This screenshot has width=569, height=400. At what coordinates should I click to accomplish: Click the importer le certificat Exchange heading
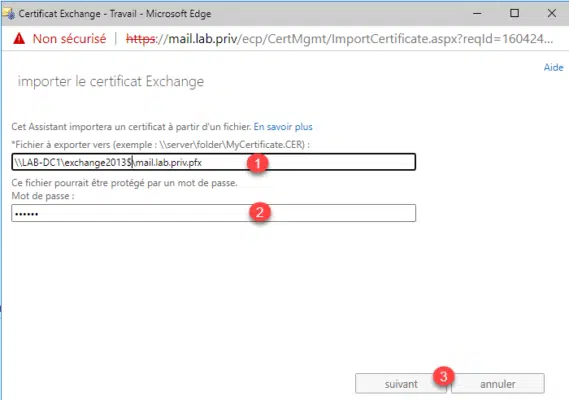(111, 81)
